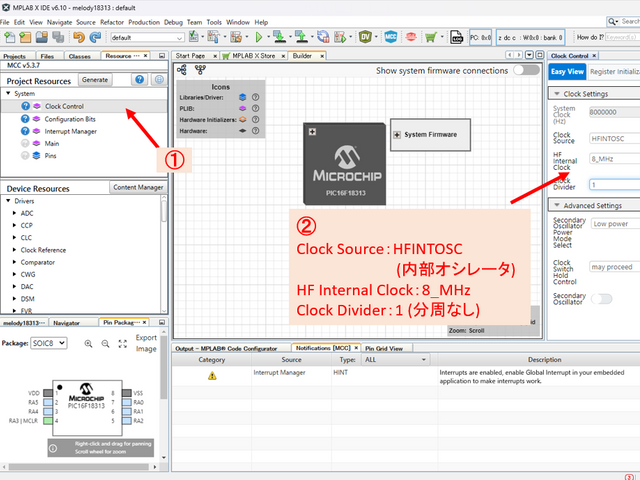The width and height of the screenshot is (640, 480).
Task: Open the Package SOIC8 dropdown
Action: coord(50,343)
